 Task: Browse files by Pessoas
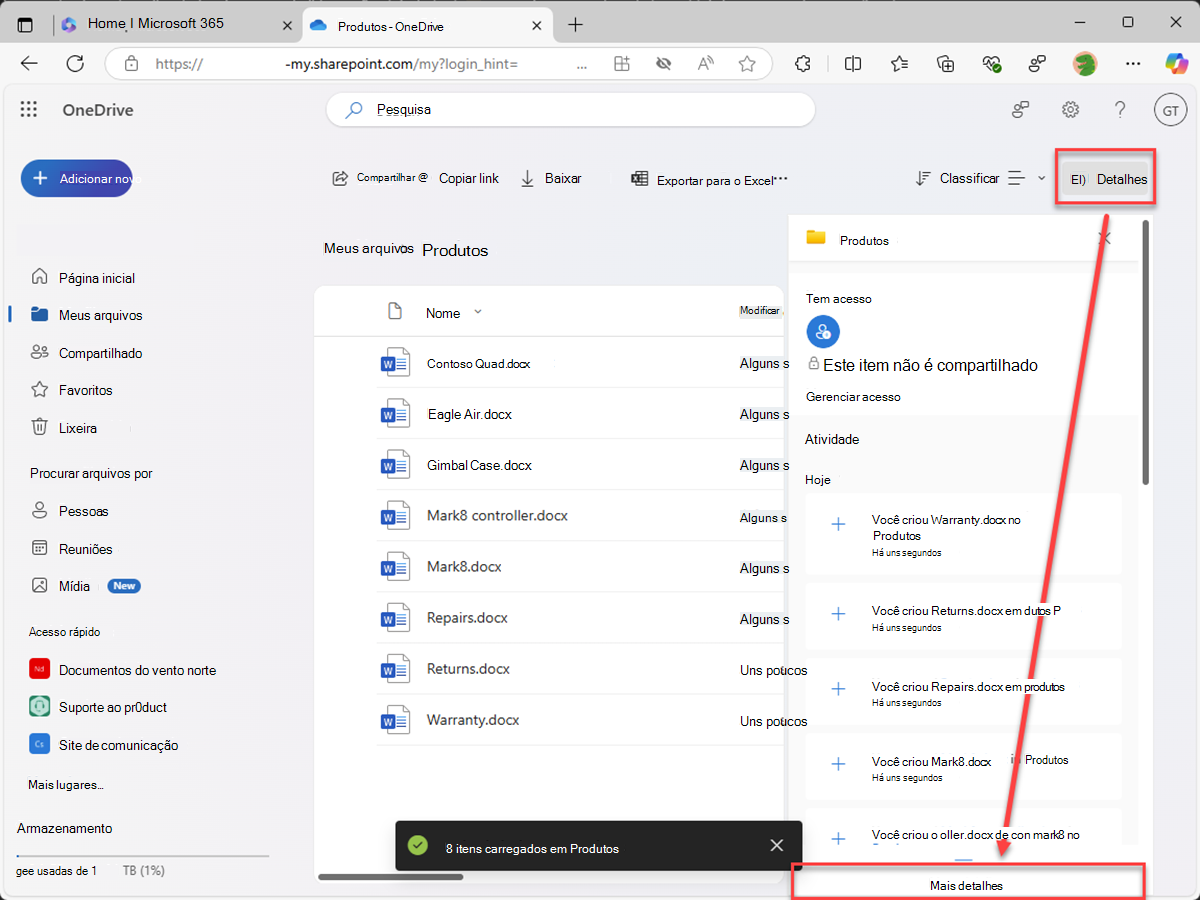(70, 511)
